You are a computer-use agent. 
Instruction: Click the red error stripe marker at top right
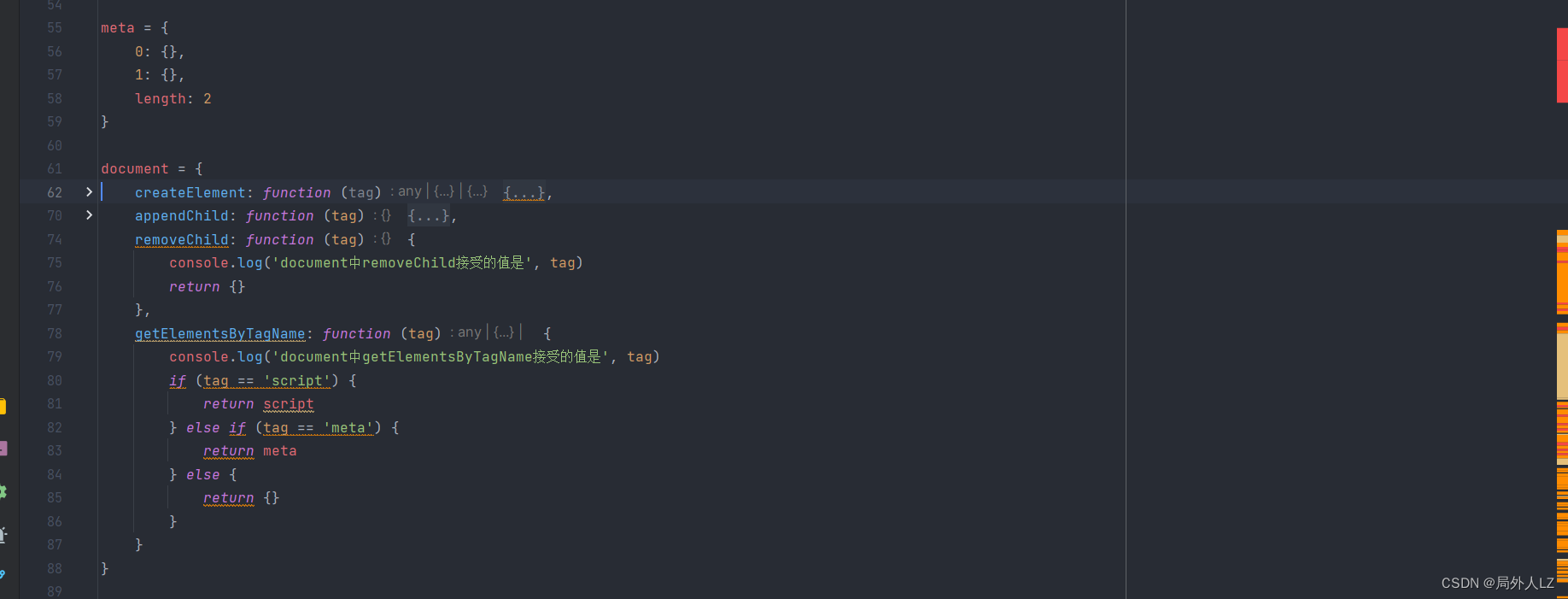(x=1562, y=65)
